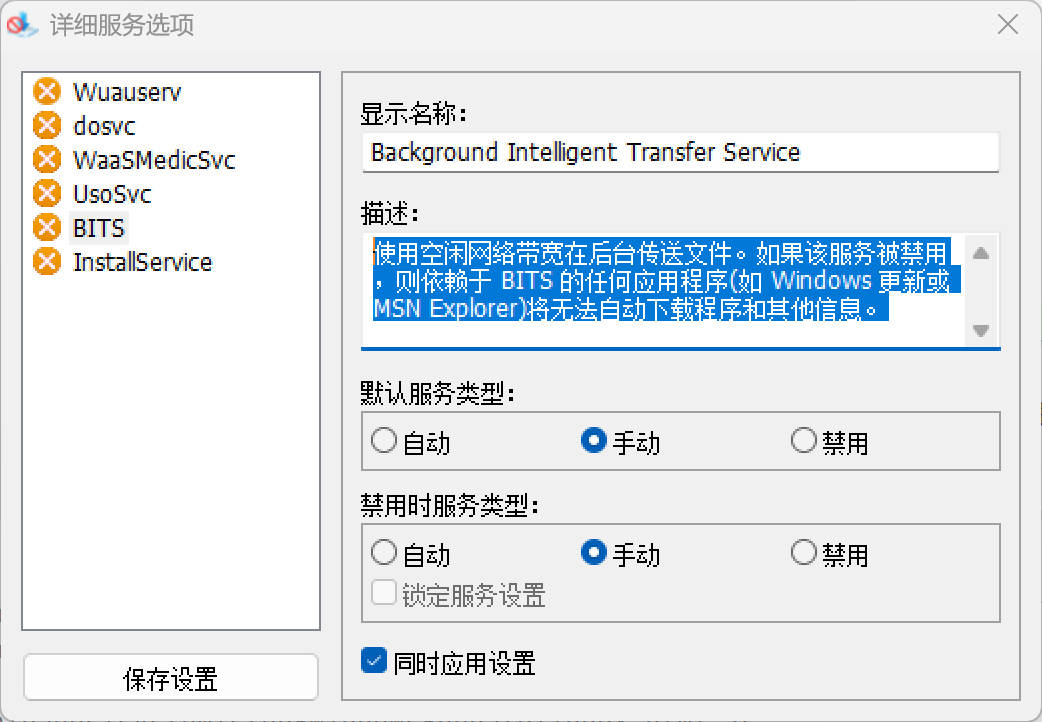
Task: Click the status icon next to WaaSMedicSvc
Action: [x=46, y=160]
